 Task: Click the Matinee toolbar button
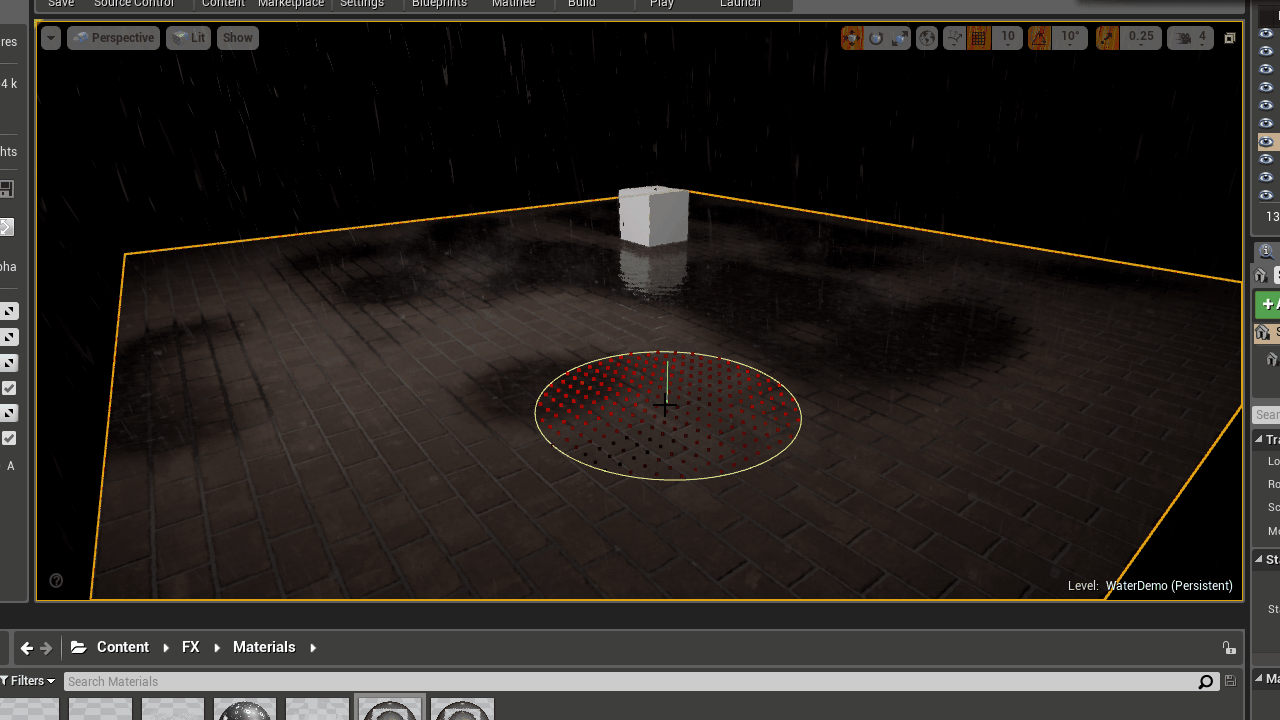tap(513, 4)
